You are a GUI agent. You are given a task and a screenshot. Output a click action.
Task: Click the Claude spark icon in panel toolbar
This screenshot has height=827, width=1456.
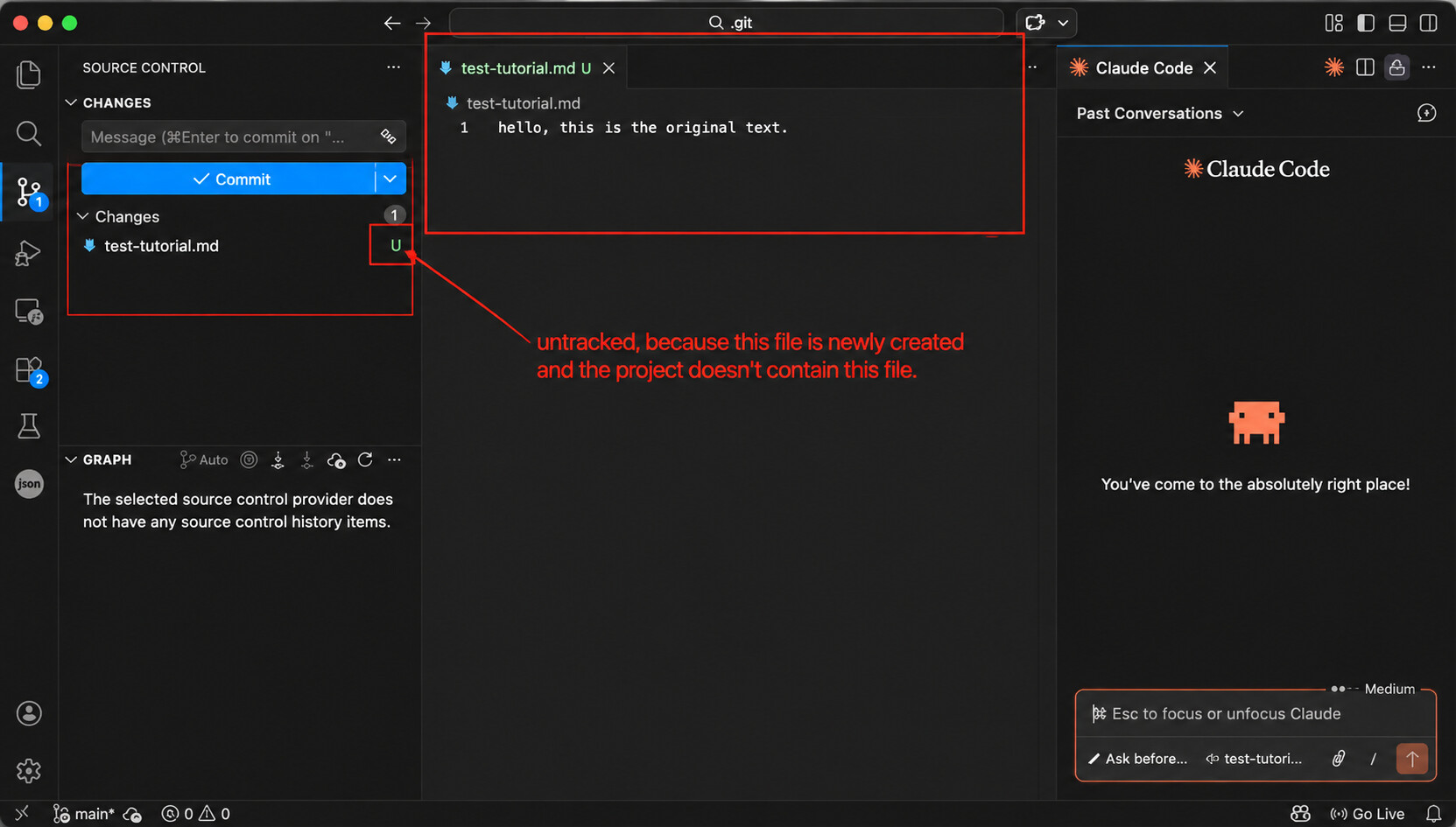(1334, 67)
